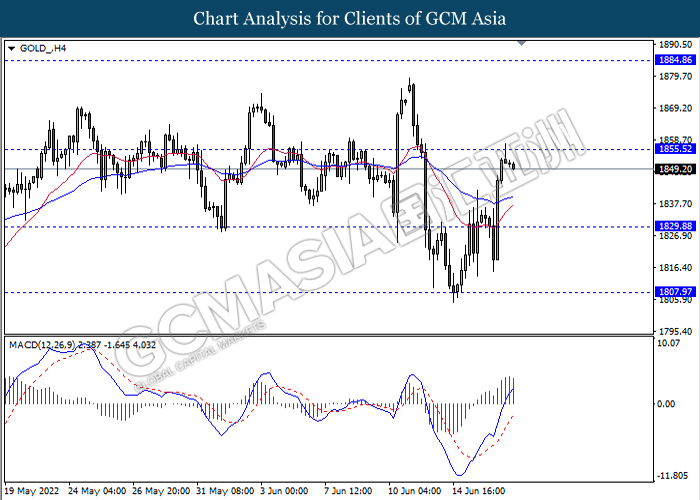Click the 26 May 20:00 time label
This screenshot has width=700, height=500.
pyautogui.click(x=161, y=491)
